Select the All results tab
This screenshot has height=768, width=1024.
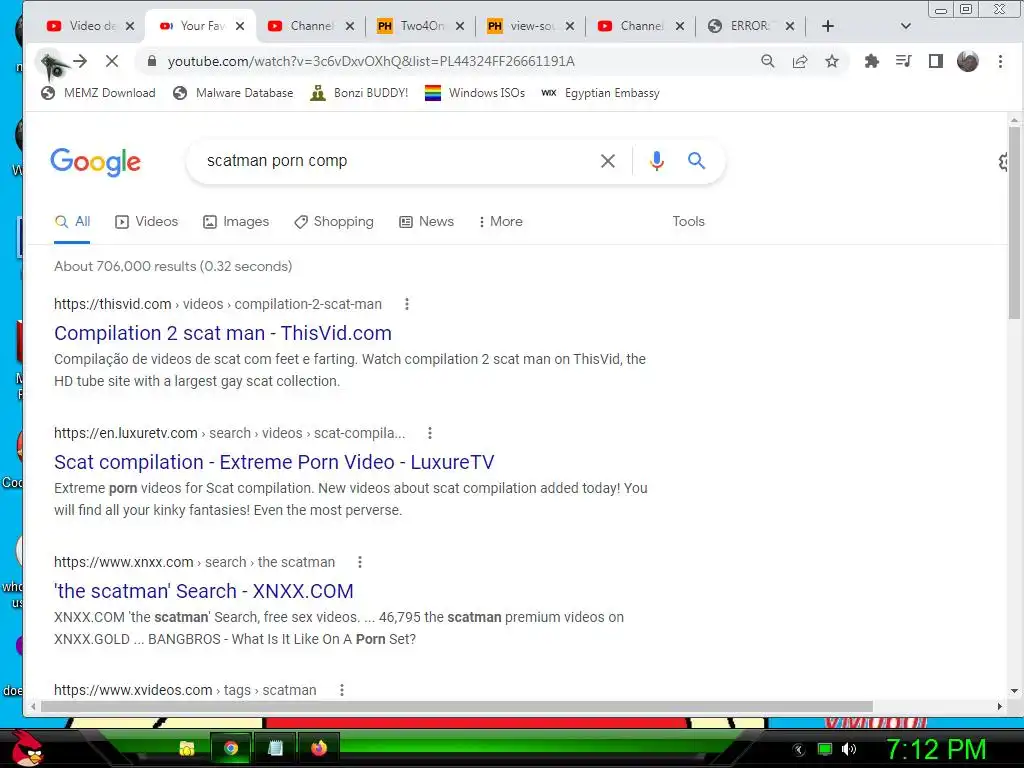(72, 222)
